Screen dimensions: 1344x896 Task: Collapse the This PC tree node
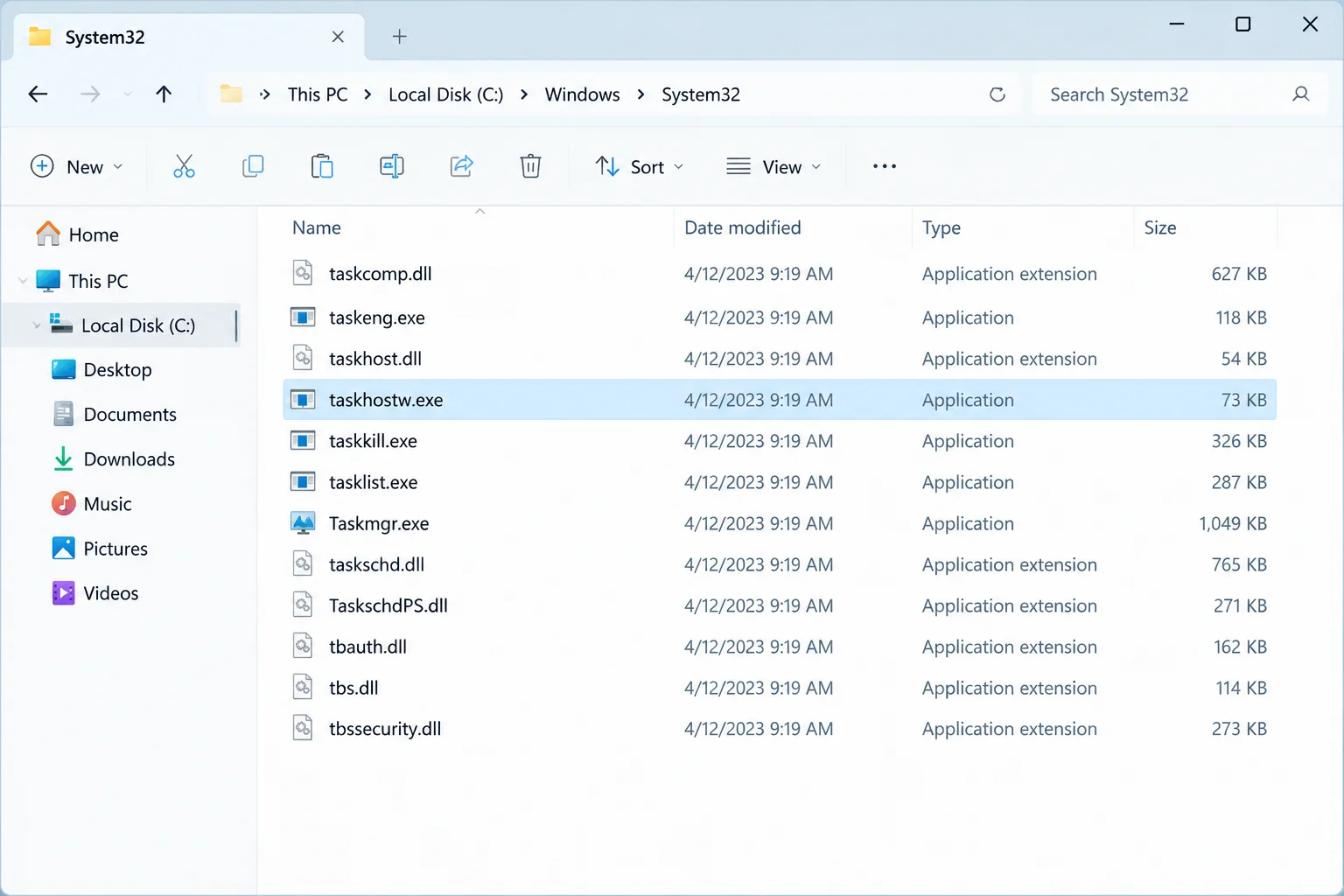23,281
